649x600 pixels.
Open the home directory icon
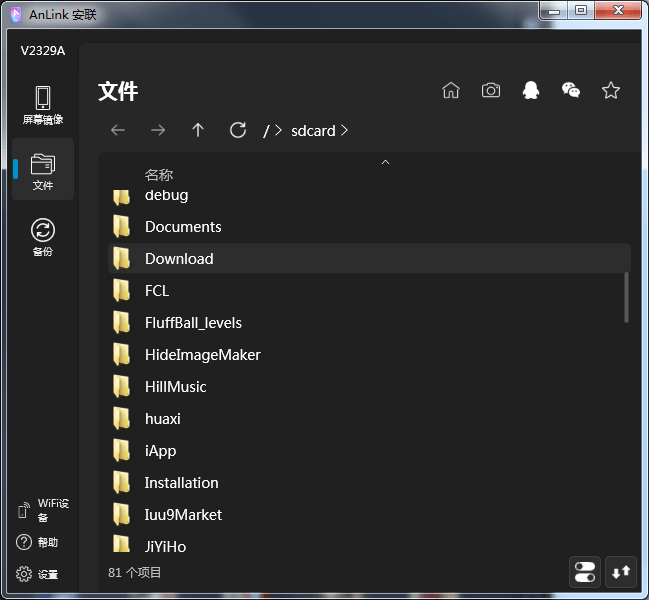pos(451,91)
